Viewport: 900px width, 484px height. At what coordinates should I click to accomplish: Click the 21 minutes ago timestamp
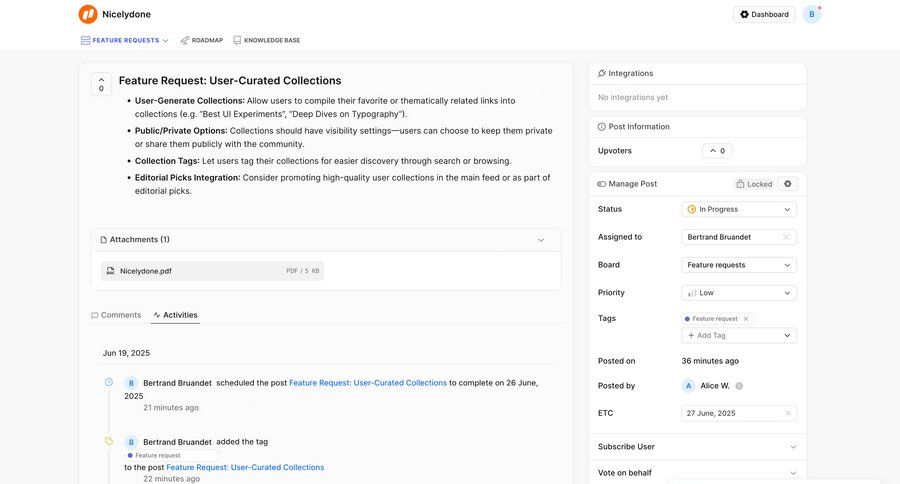point(171,408)
